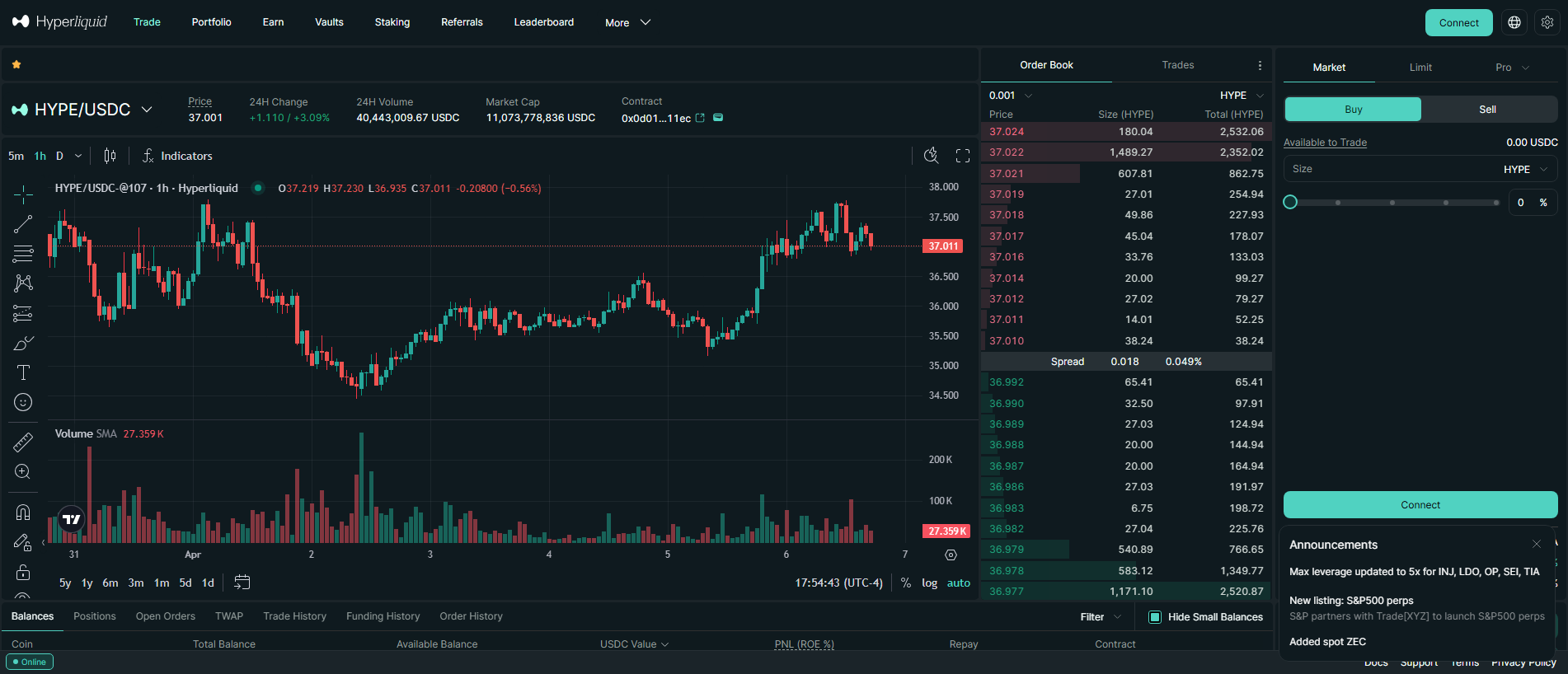Image resolution: width=1568 pixels, height=674 pixels.
Task: Toggle Hide Small Balances checkbox
Action: click(x=1155, y=617)
